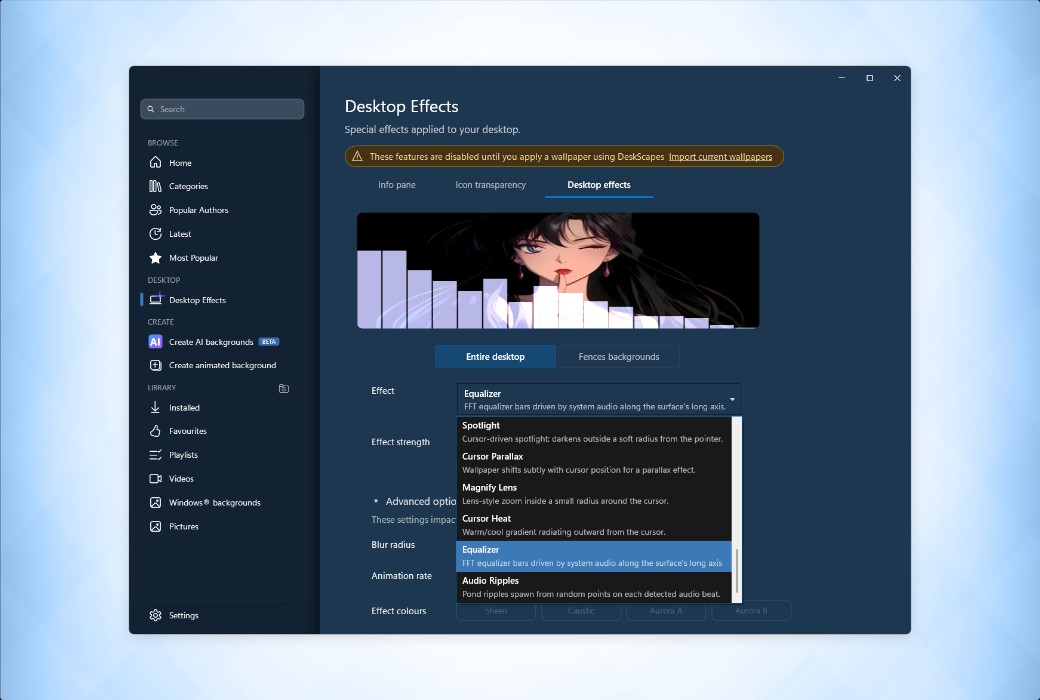Open the Playlists icon
This screenshot has width=1040, height=700.
pyautogui.click(x=155, y=455)
